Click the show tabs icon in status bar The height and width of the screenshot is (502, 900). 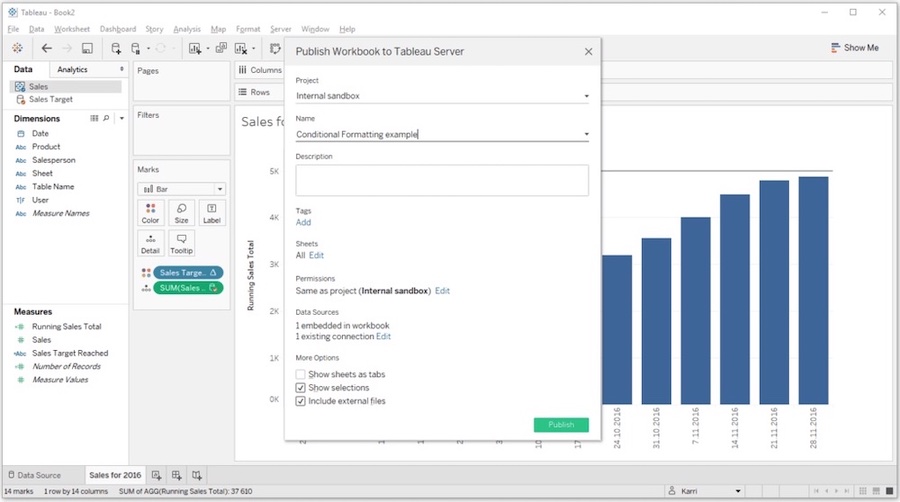[889, 491]
